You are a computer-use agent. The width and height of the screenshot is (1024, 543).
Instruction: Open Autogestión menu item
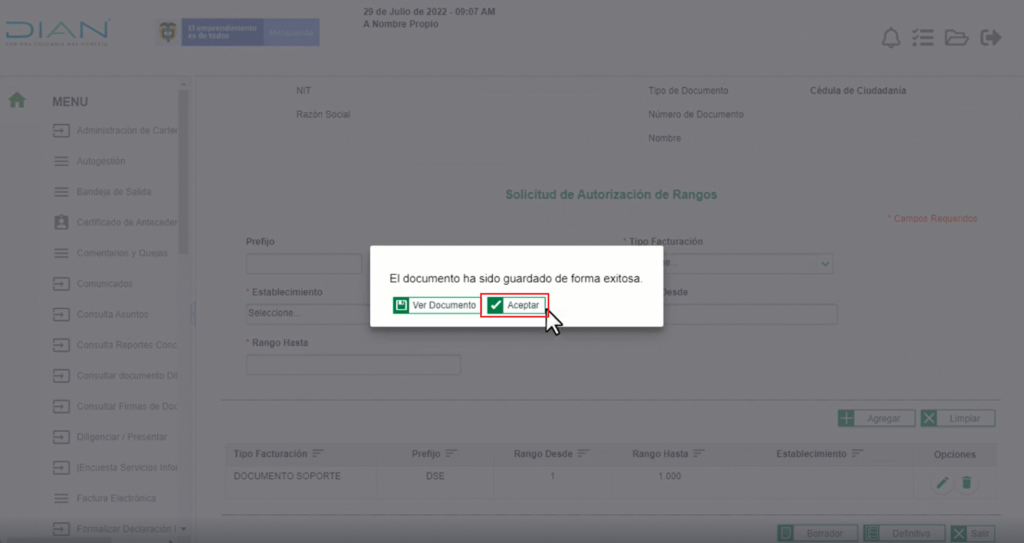click(x=101, y=161)
